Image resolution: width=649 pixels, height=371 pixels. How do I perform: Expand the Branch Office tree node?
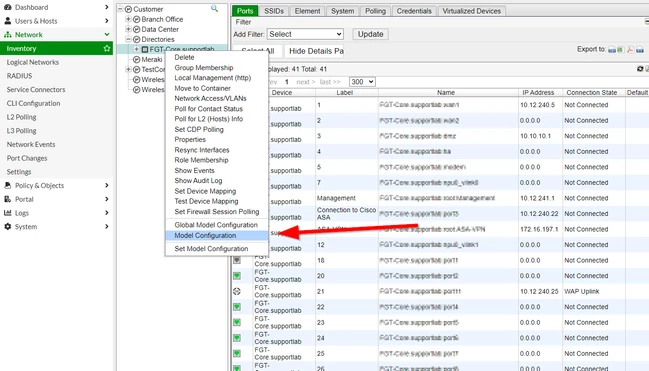tap(128, 19)
